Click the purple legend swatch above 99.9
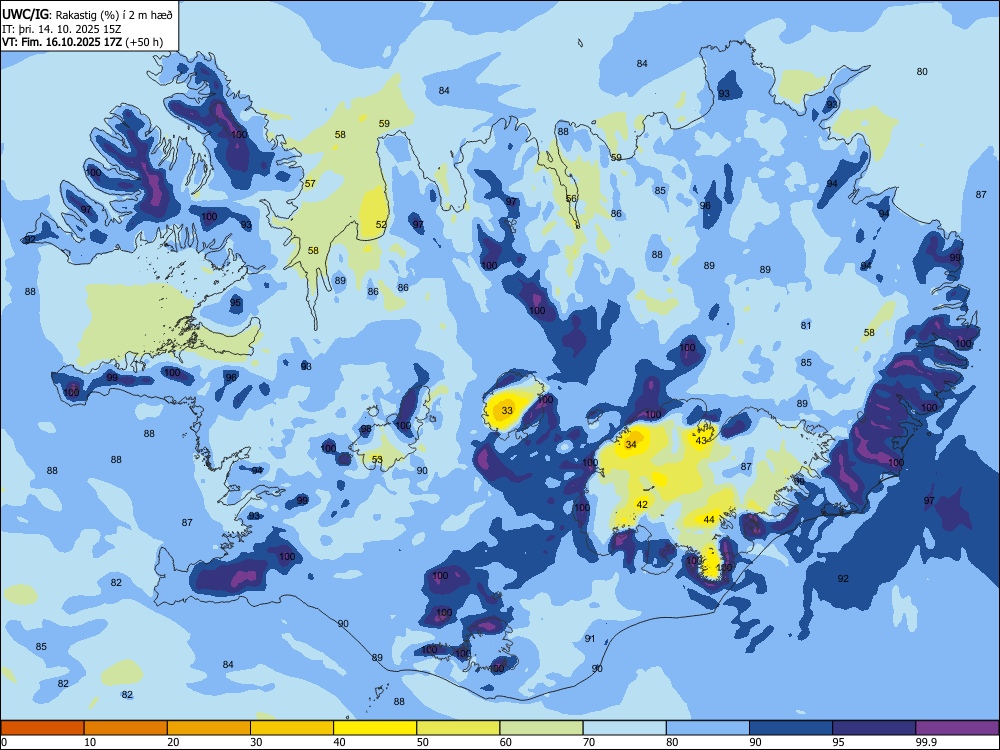Image resolution: width=1000 pixels, height=750 pixels. tap(957, 728)
